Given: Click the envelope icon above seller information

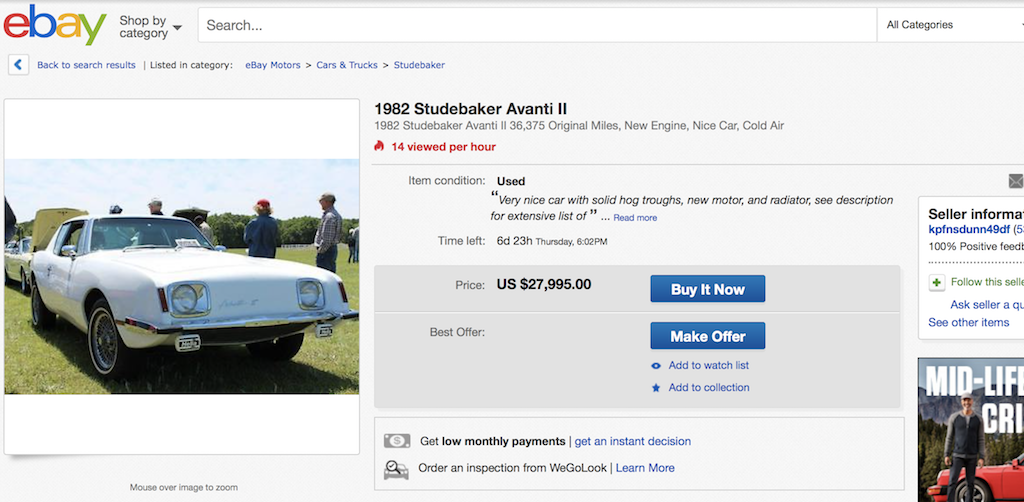Looking at the screenshot, I should 1015,182.
